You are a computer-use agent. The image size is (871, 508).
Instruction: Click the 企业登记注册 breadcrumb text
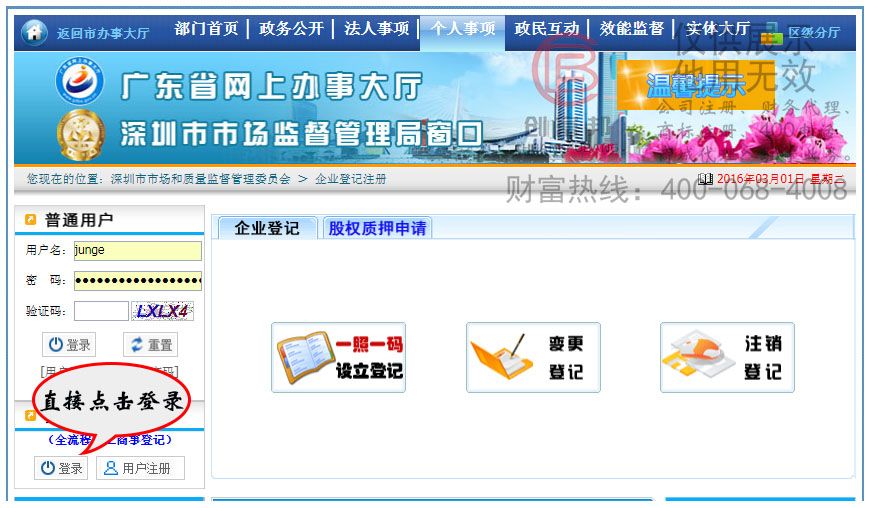pos(351,179)
